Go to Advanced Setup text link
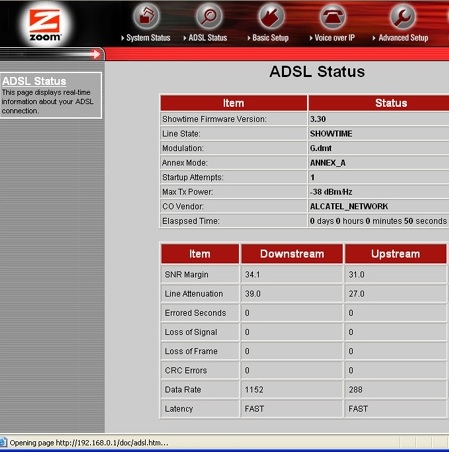 [403, 38]
